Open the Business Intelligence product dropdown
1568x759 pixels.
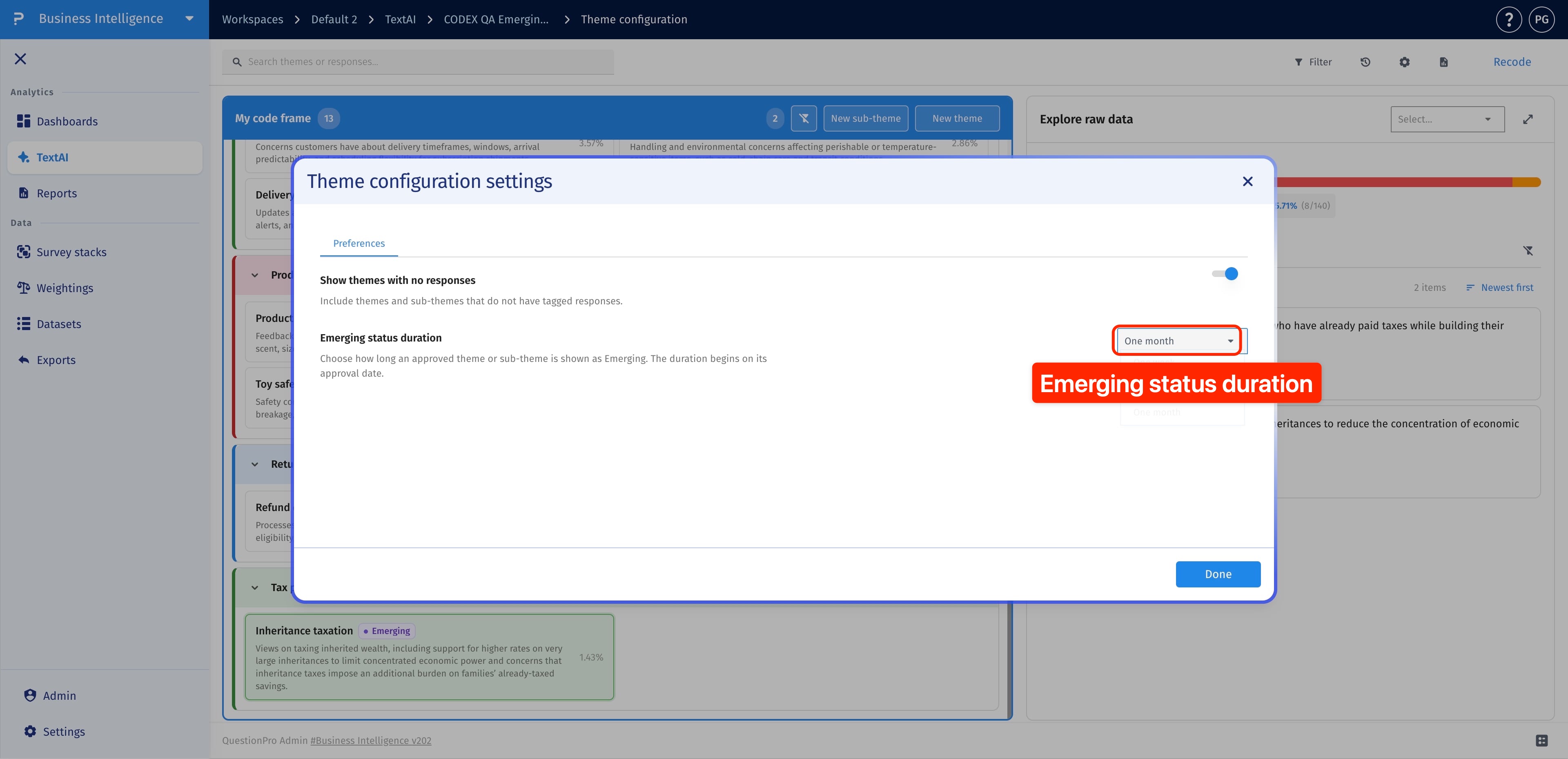coord(189,19)
